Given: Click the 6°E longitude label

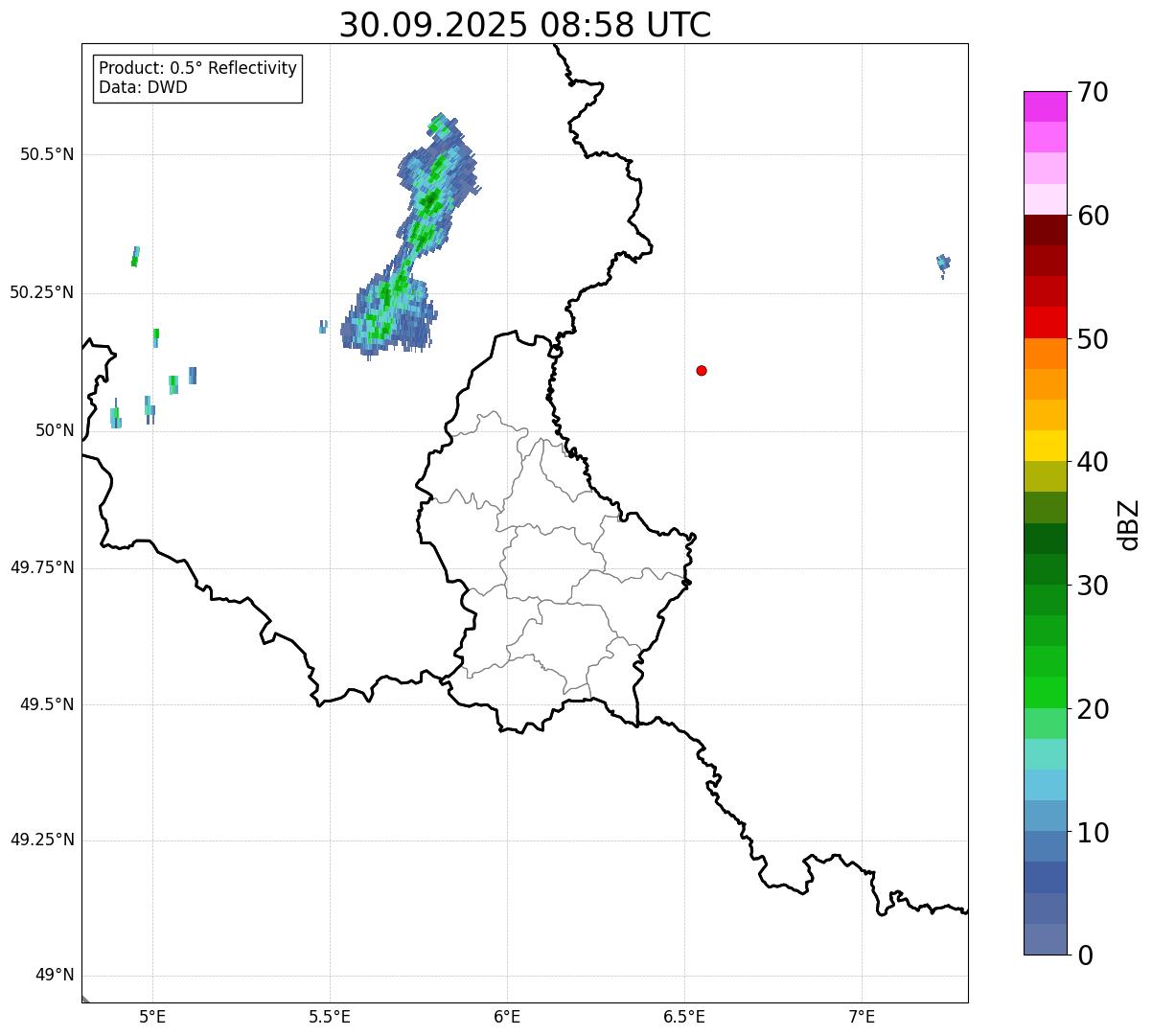Looking at the screenshot, I should [x=507, y=1016].
